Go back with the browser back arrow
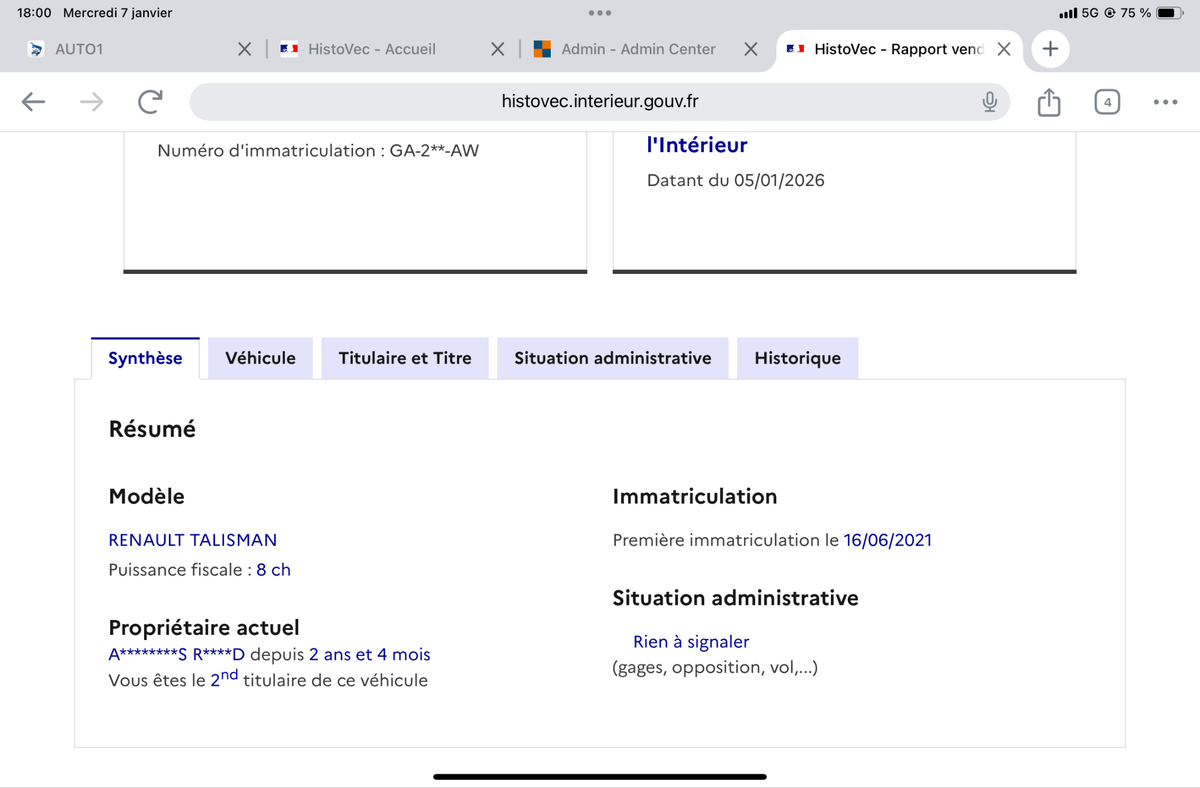The image size is (1200, 788). pos(33,101)
